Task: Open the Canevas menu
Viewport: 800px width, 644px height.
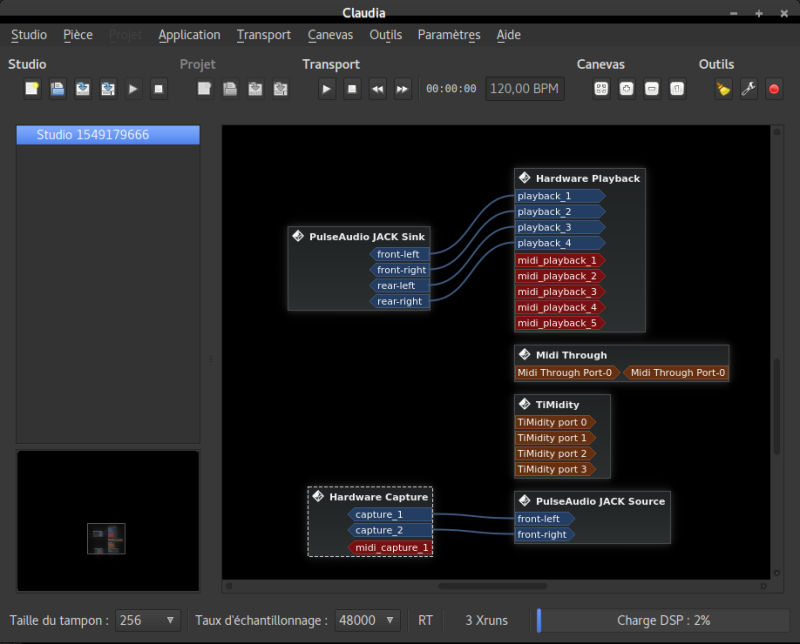Action: 330,35
